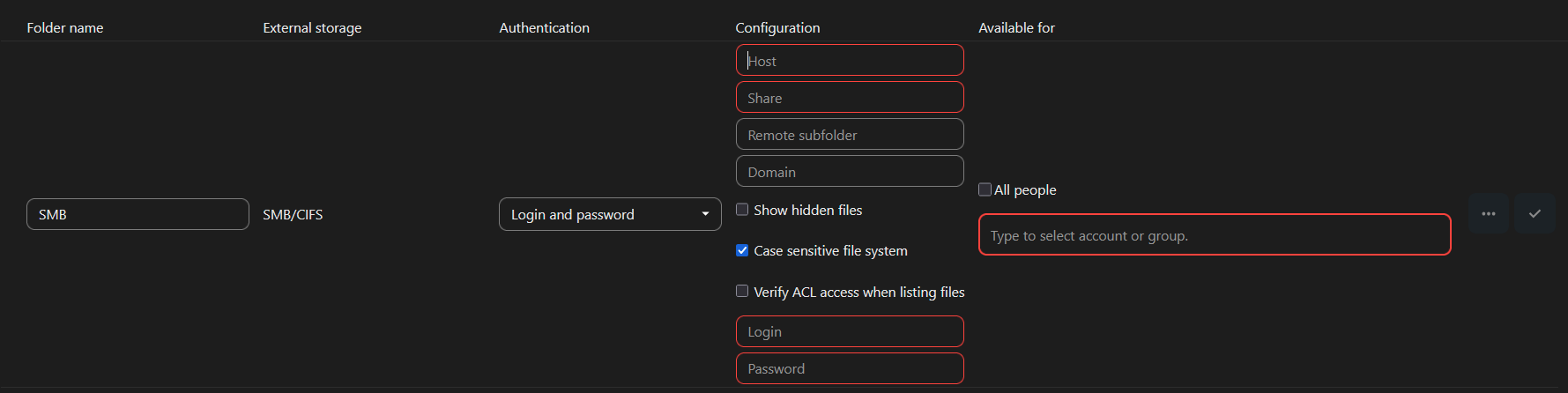
Task: Click the checkmark icon to save storage
Action: click(x=1534, y=214)
